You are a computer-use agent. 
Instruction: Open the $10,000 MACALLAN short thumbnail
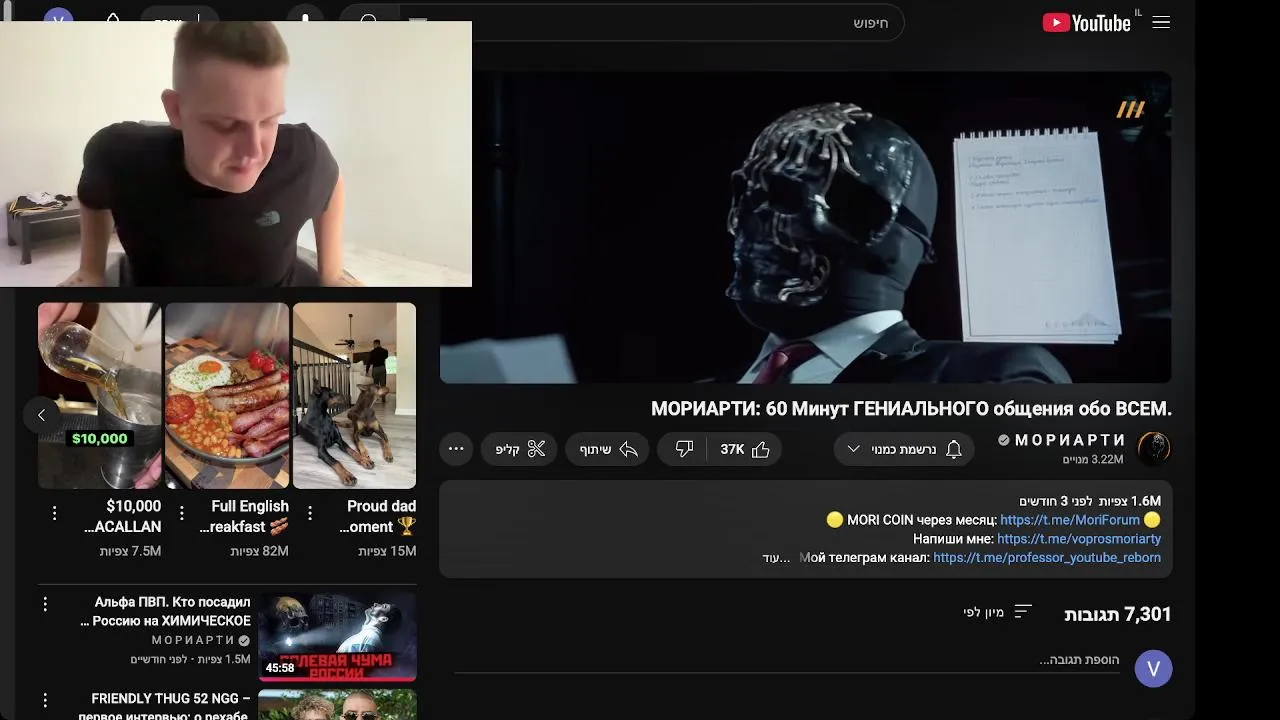pos(99,395)
